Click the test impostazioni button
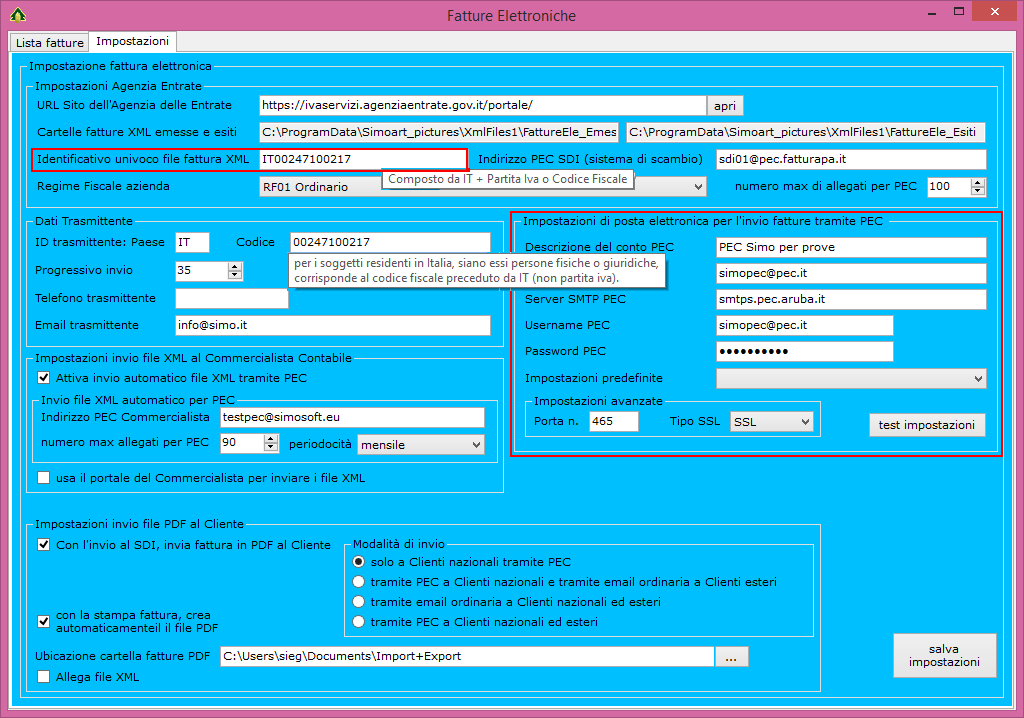1024x718 pixels. tap(926, 425)
